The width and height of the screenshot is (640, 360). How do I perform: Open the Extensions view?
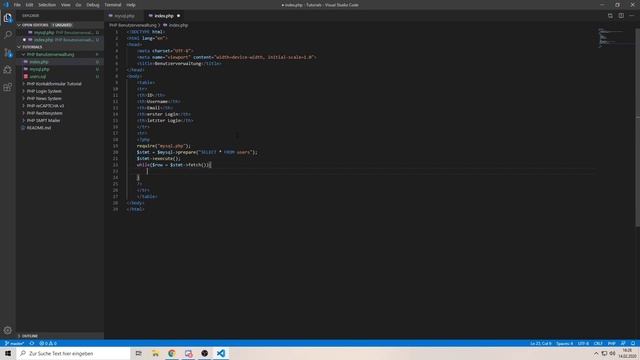(8, 87)
